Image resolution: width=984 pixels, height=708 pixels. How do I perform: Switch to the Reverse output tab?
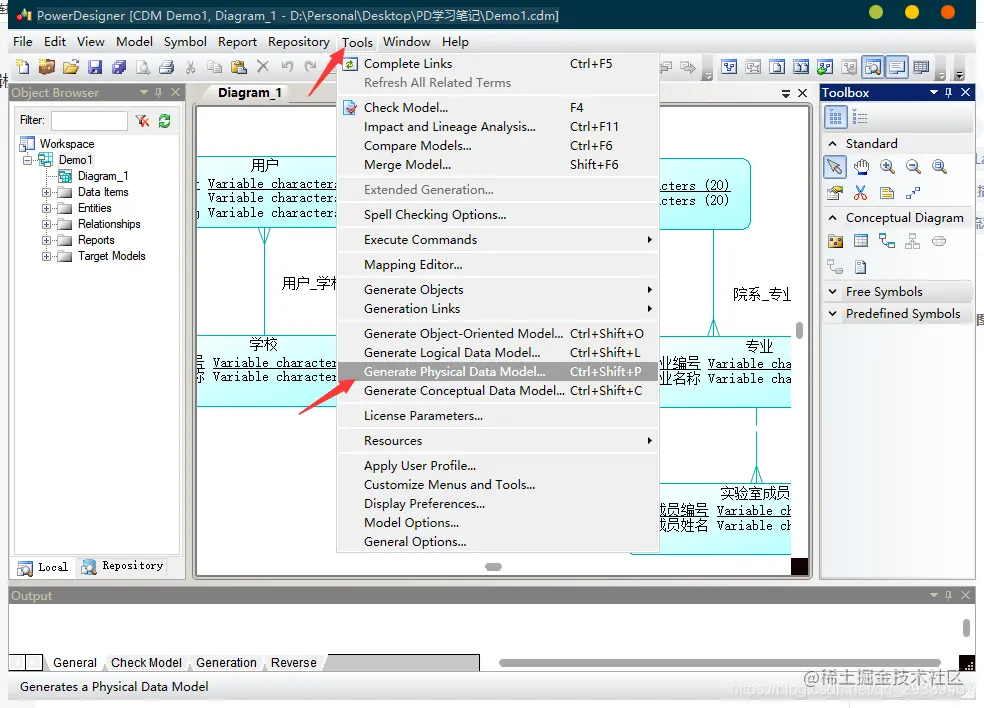coord(293,663)
